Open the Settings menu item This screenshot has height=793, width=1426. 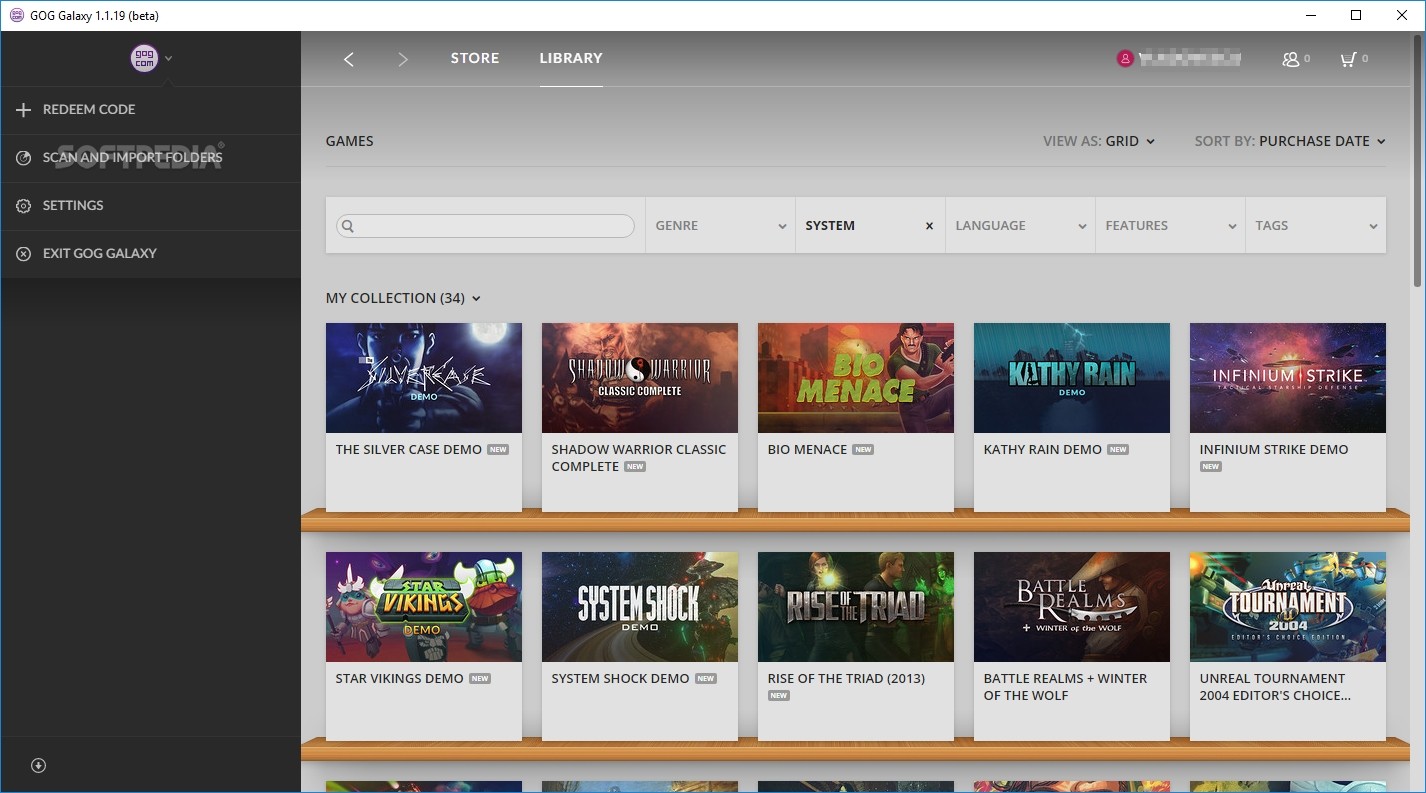click(150, 206)
